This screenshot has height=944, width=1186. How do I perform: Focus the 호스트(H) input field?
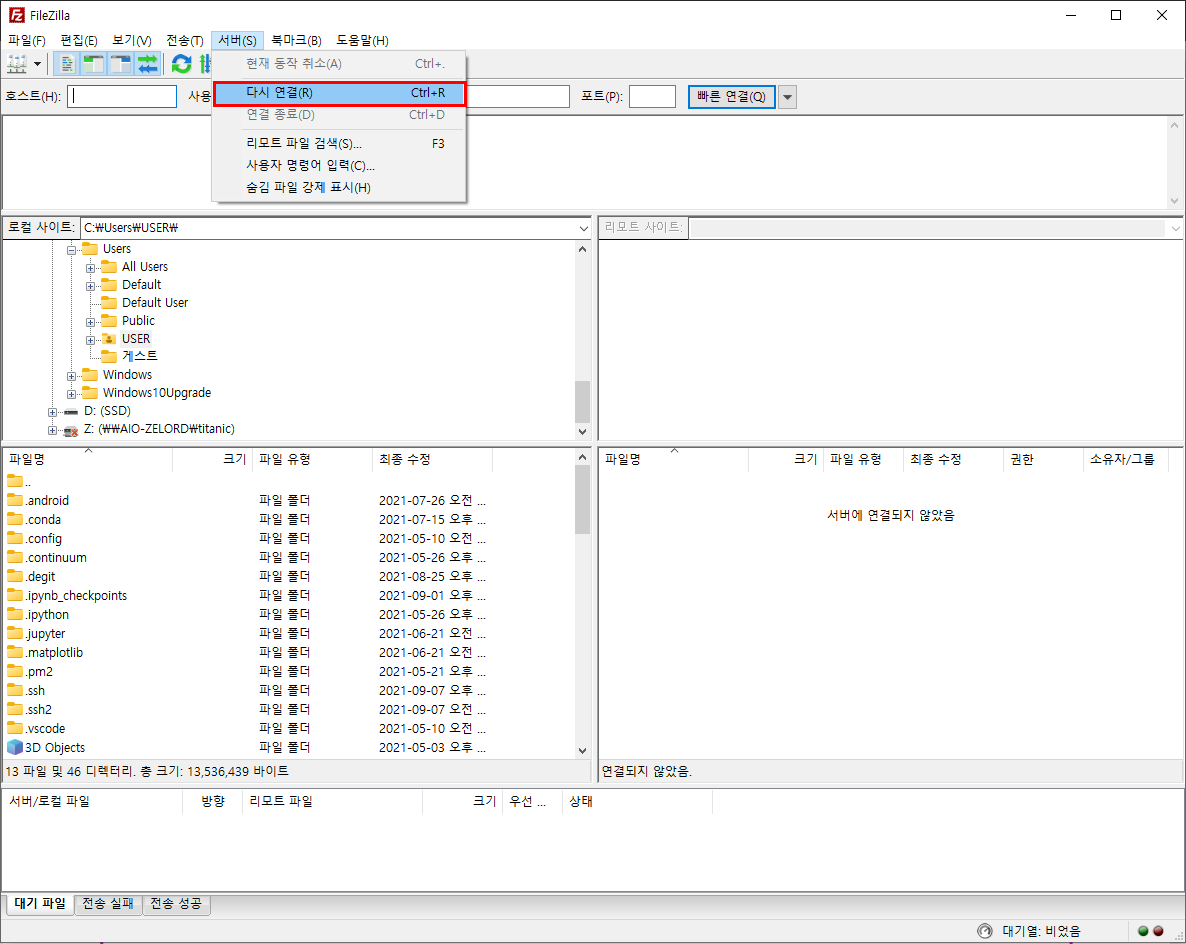pyautogui.click(x=122, y=96)
